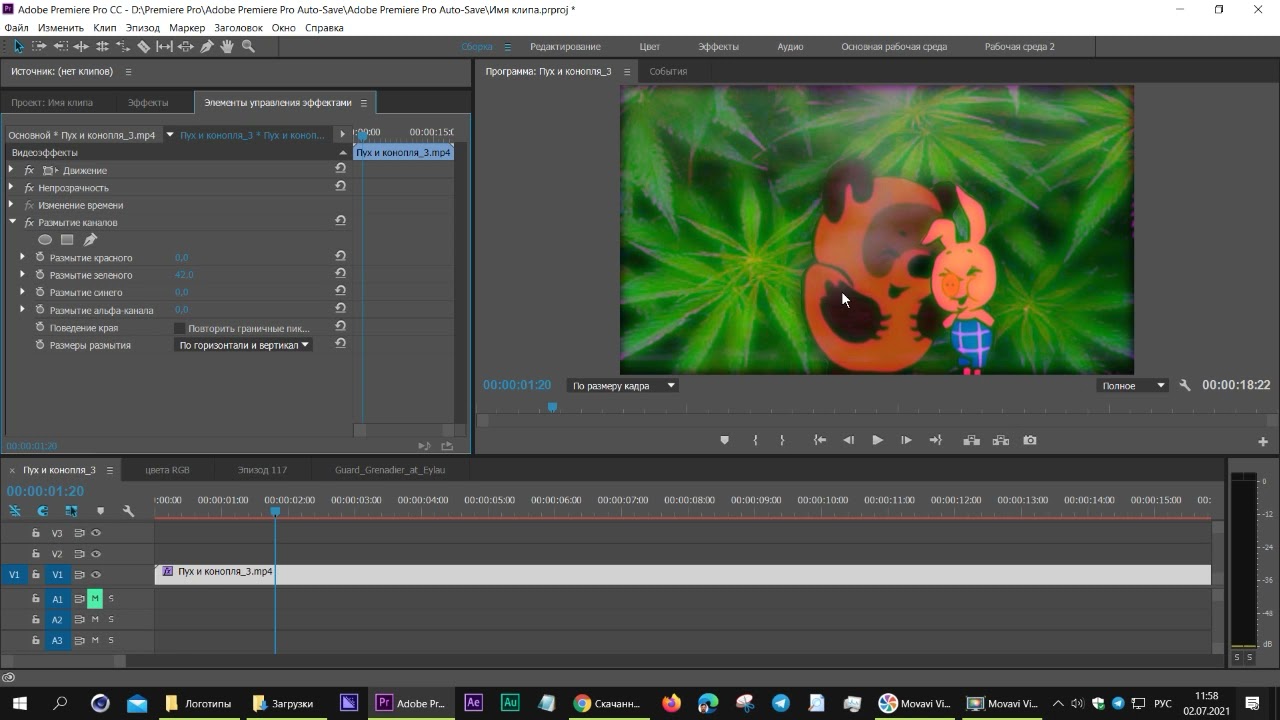1280x720 pixels.
Task: Reset the Движение effect
Action: coord(341,169)
